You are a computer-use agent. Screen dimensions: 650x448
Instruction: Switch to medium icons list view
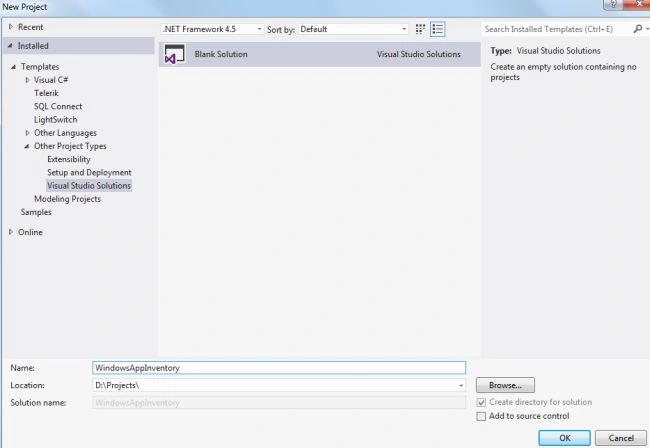coord(437,29)
